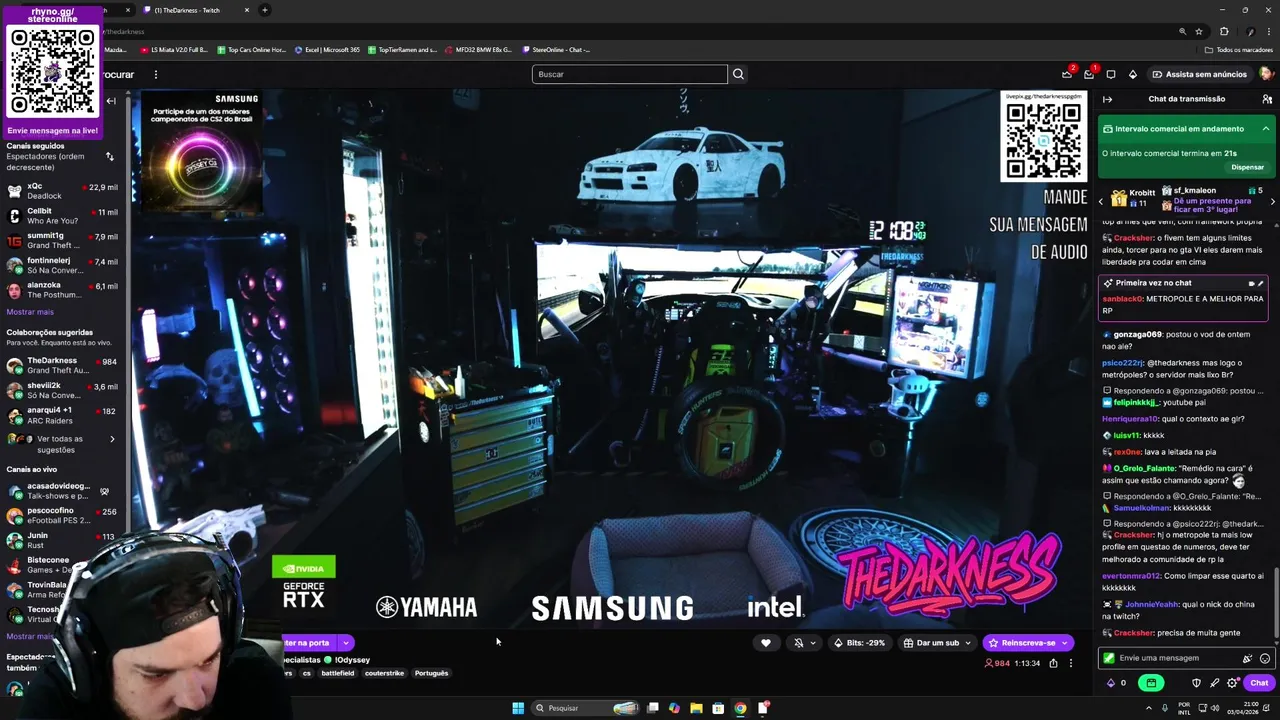Open the user profile avatar menu
Image resolution: width=1280 pixels, height=720 pixels.
[1266, 74]
